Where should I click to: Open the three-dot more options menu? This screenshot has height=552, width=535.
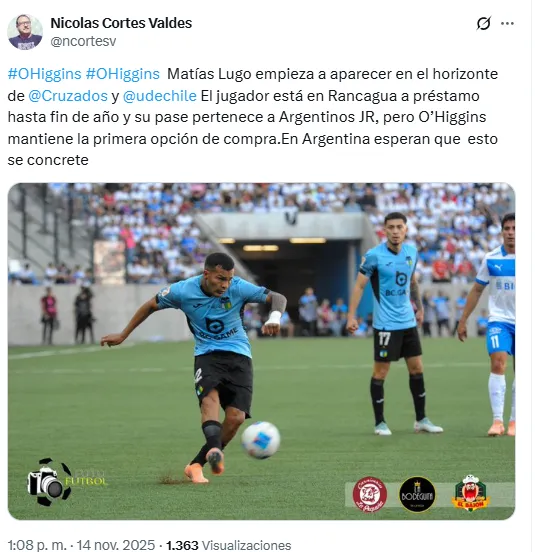(507, 24)
